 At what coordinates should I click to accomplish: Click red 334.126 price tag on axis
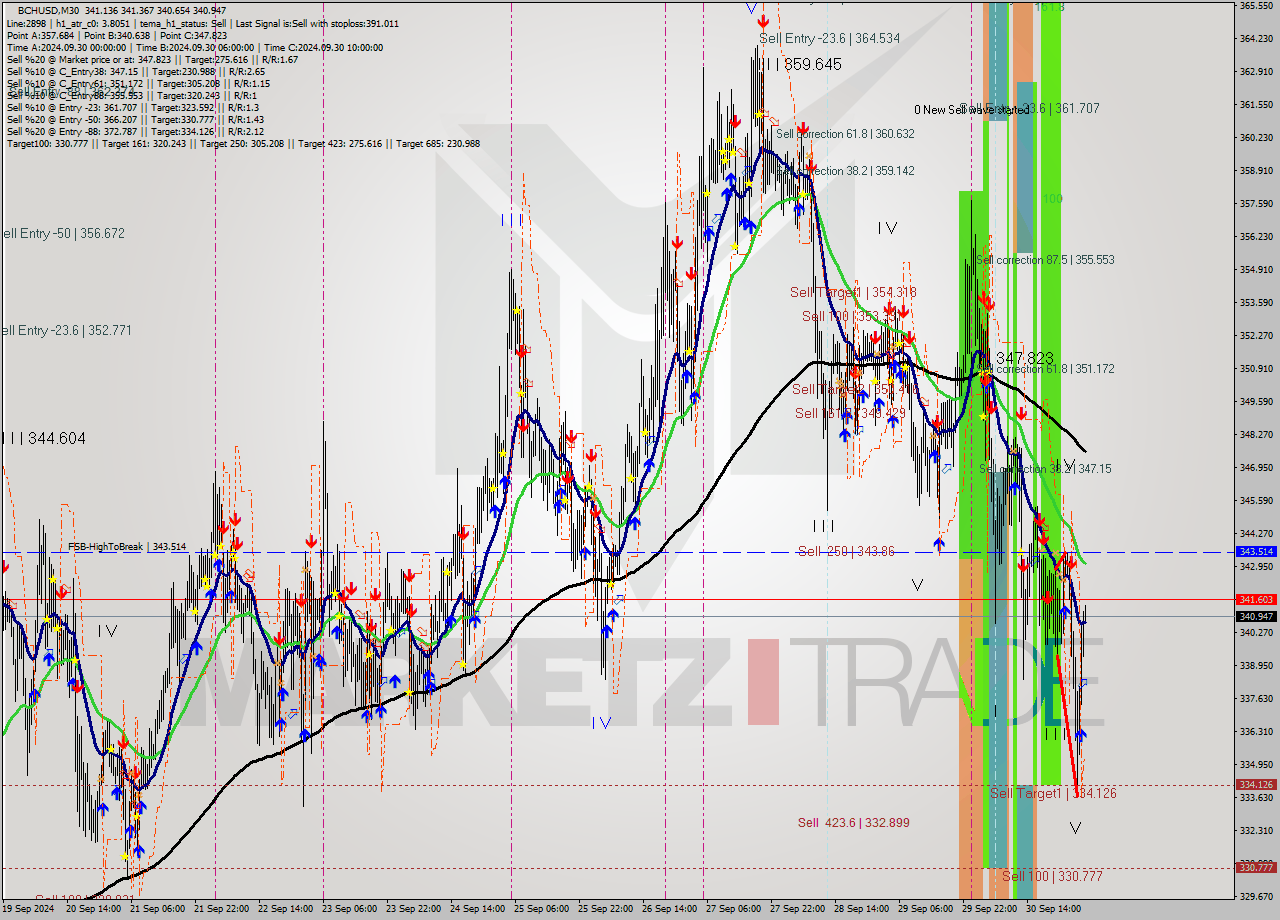pos(1256,785)
